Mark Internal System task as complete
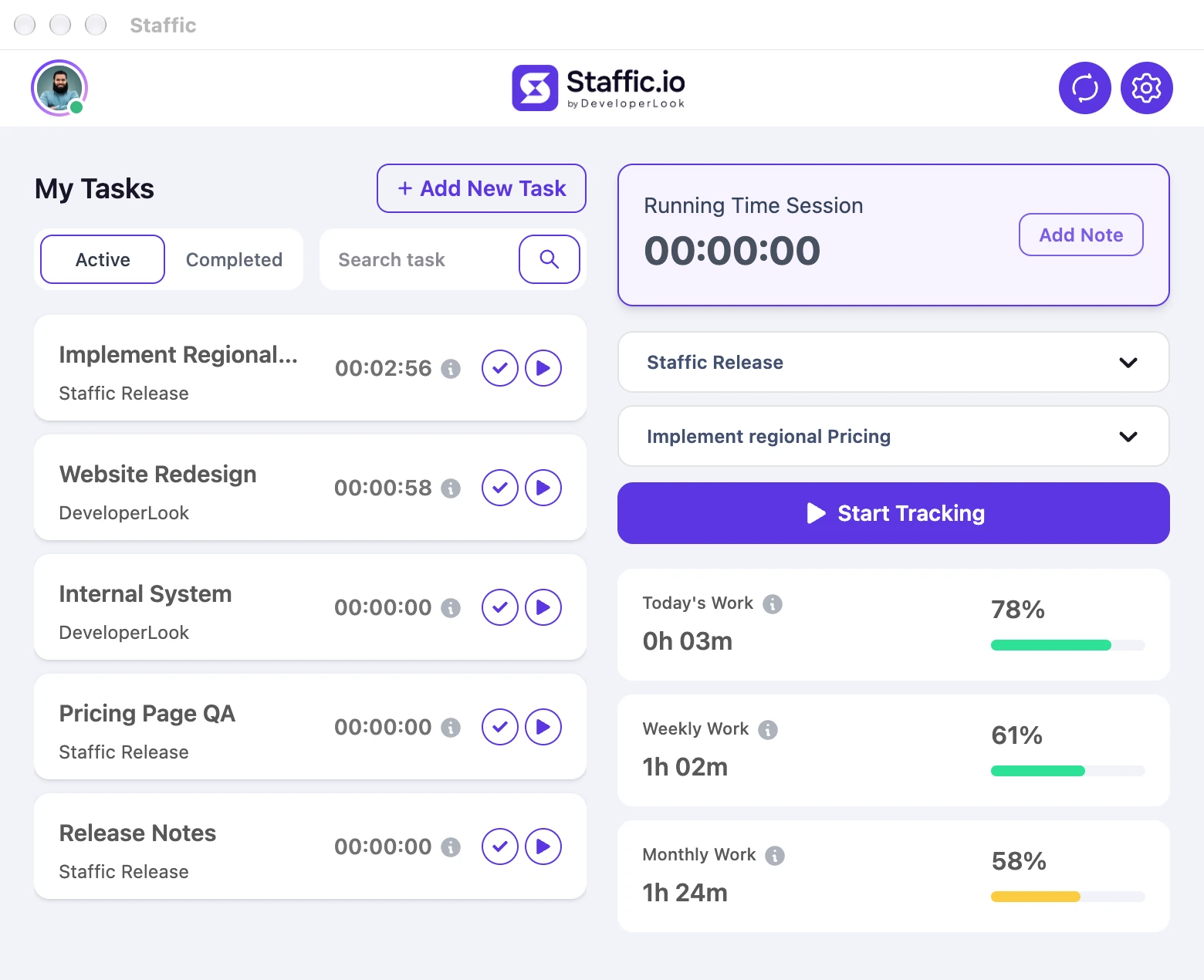 pos(500,607)
